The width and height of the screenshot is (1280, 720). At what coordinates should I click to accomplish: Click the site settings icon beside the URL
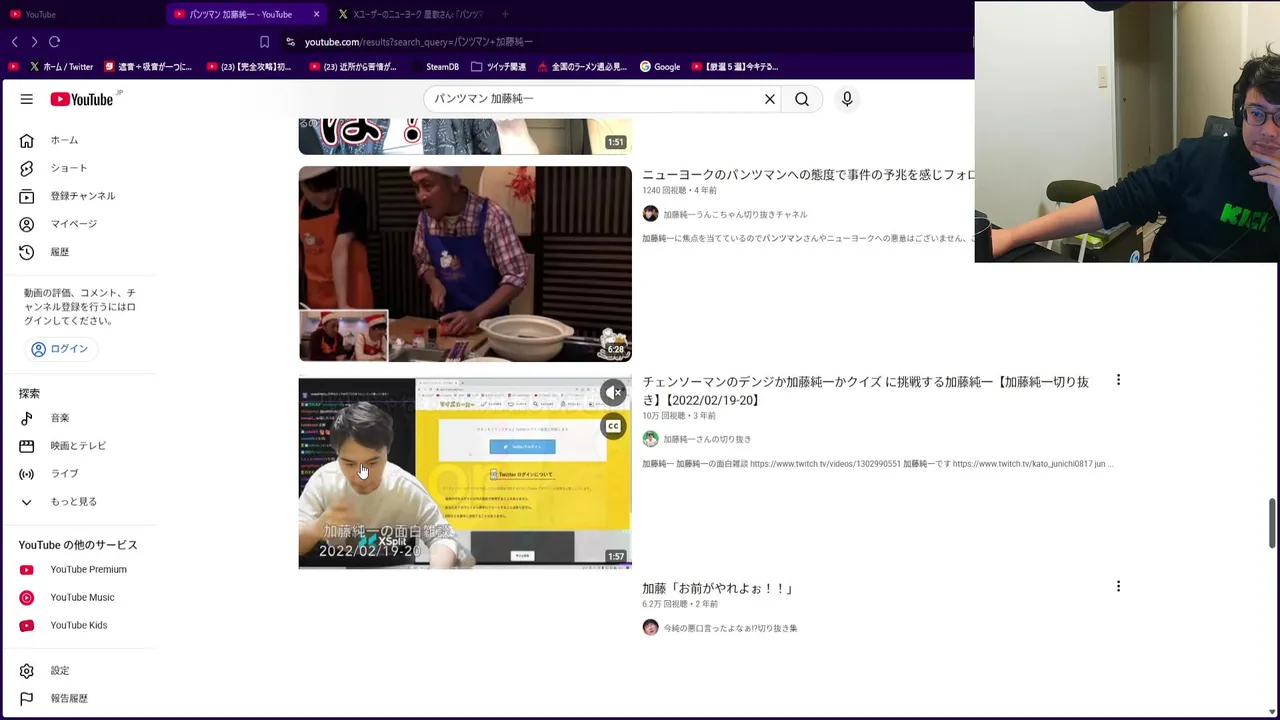290,42
